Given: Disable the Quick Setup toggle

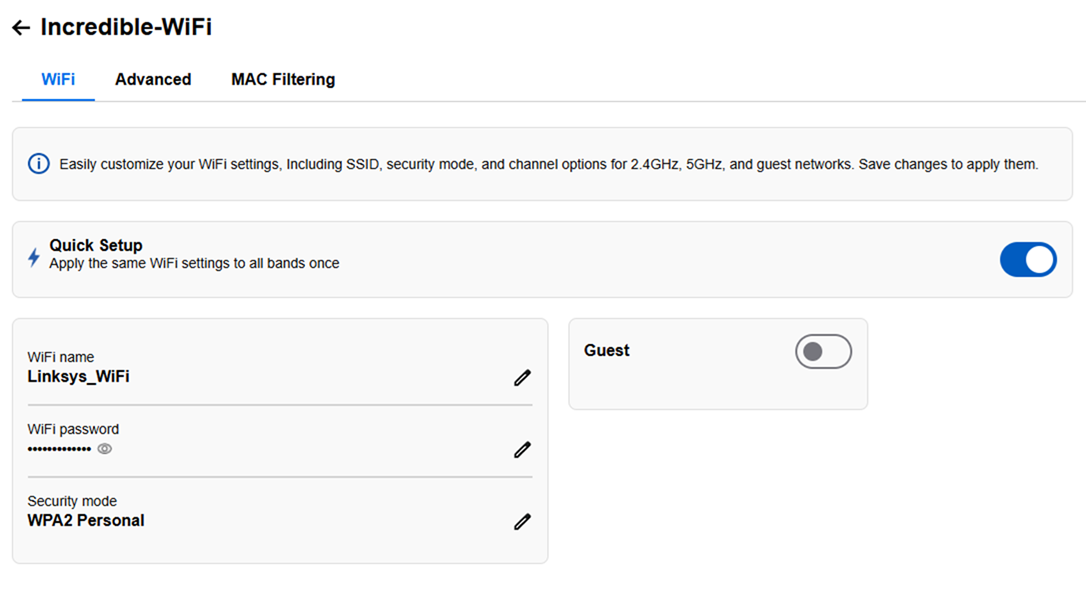Looking at the screenshot, I should pos(1028,259).
